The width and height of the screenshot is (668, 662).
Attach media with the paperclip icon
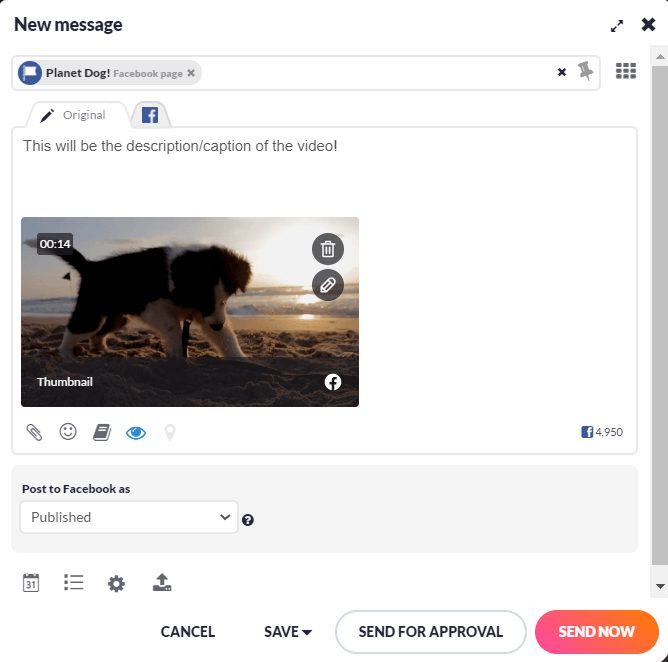(34, 432)
